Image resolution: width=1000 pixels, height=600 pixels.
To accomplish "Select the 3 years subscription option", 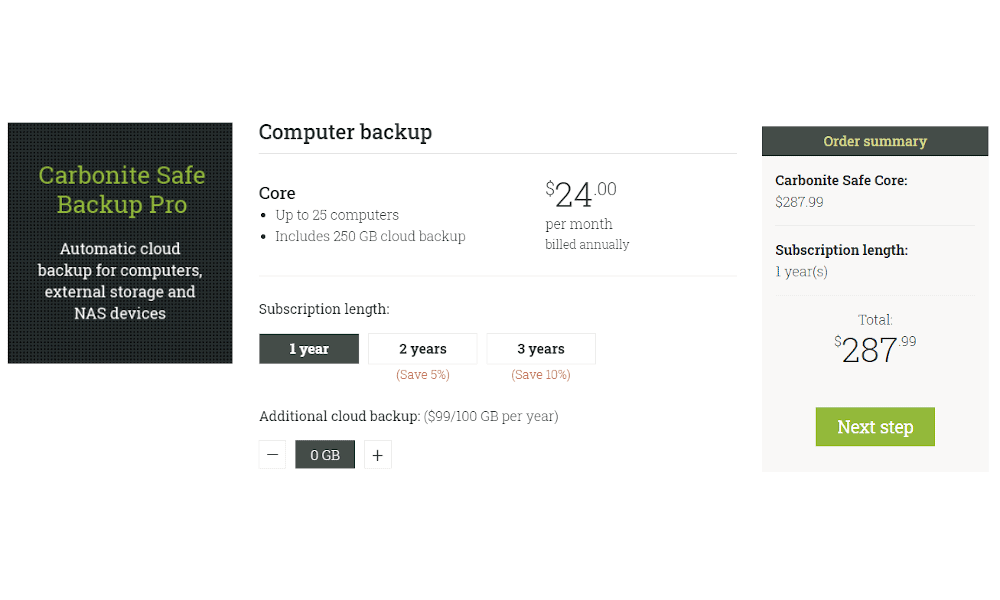I will click(x=540, y=349).
